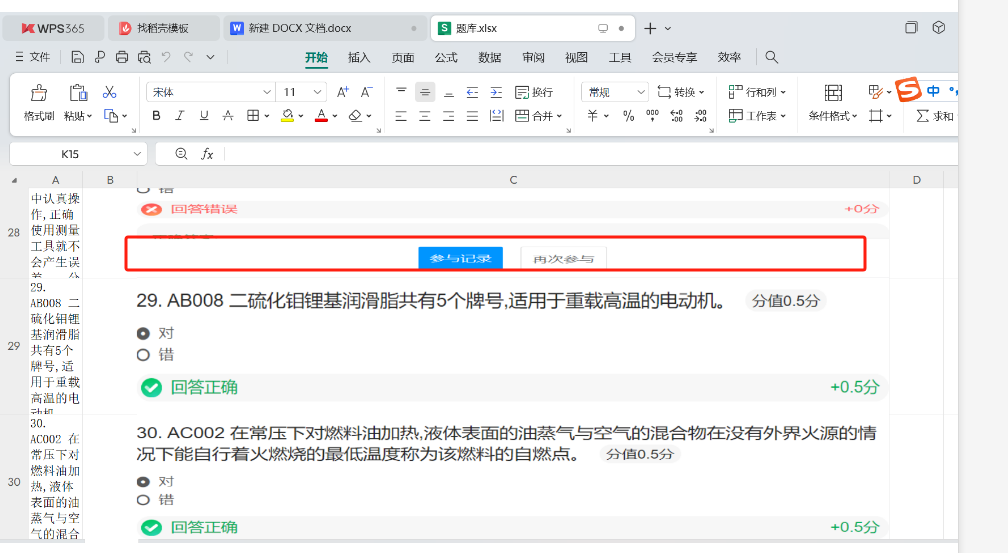Open the 新建 DOCX 文档.docx tab
The image size is (1008, 553).
(x=324, y=28)
